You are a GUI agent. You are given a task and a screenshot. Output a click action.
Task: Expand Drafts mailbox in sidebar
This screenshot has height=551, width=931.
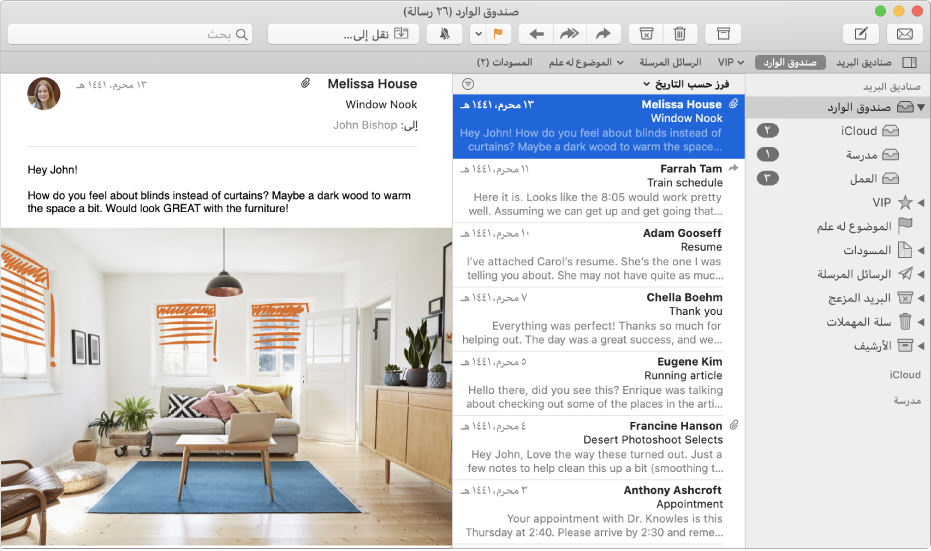[921, 251]
